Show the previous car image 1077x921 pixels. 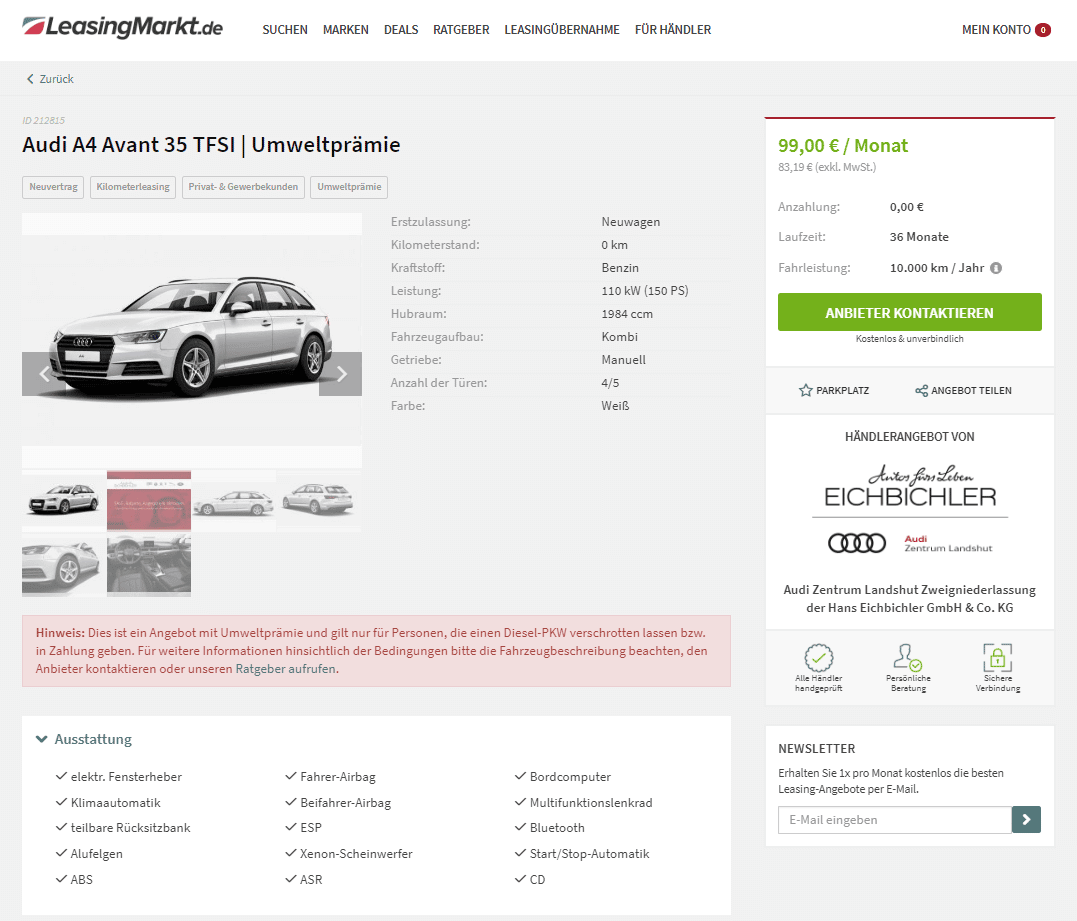click(x=44, y=374)
